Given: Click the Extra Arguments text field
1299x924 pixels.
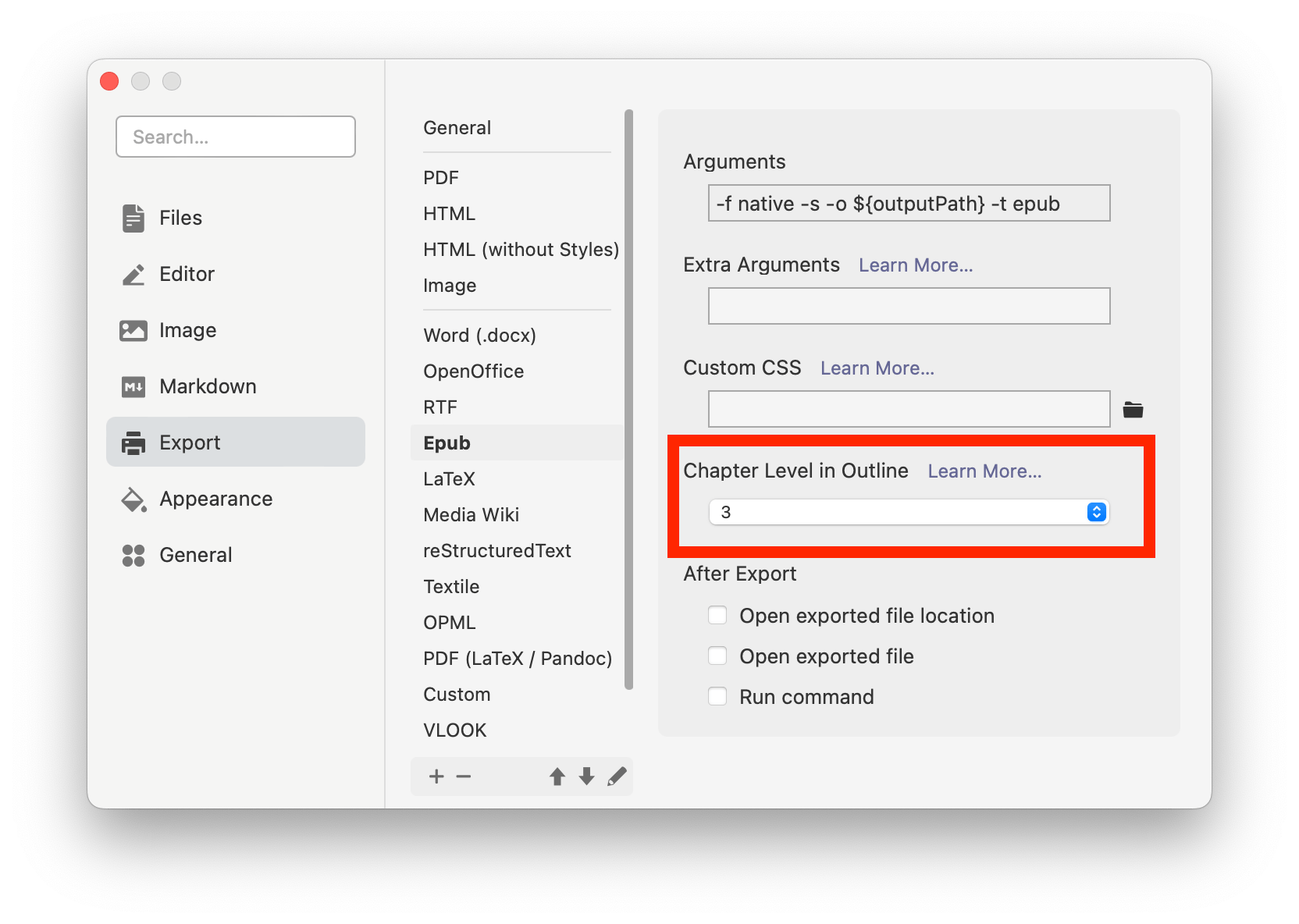Looking at the screenshot, I should [x=909, y=306].
